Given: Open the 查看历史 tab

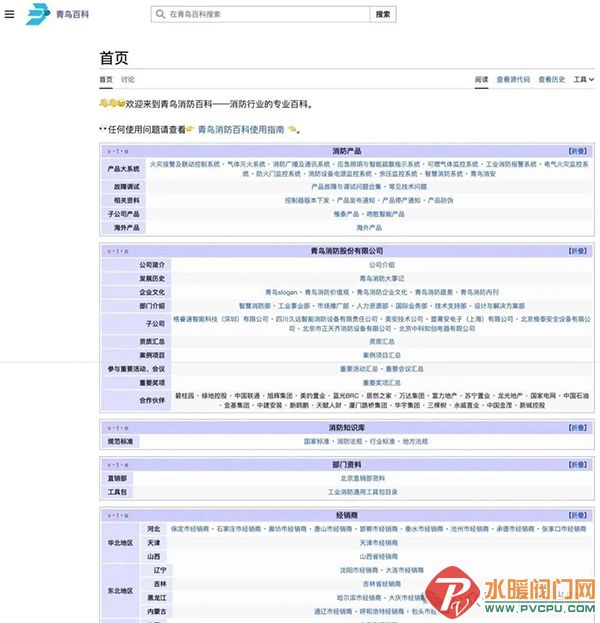Looking at the screenshot, I should (551, 80).
